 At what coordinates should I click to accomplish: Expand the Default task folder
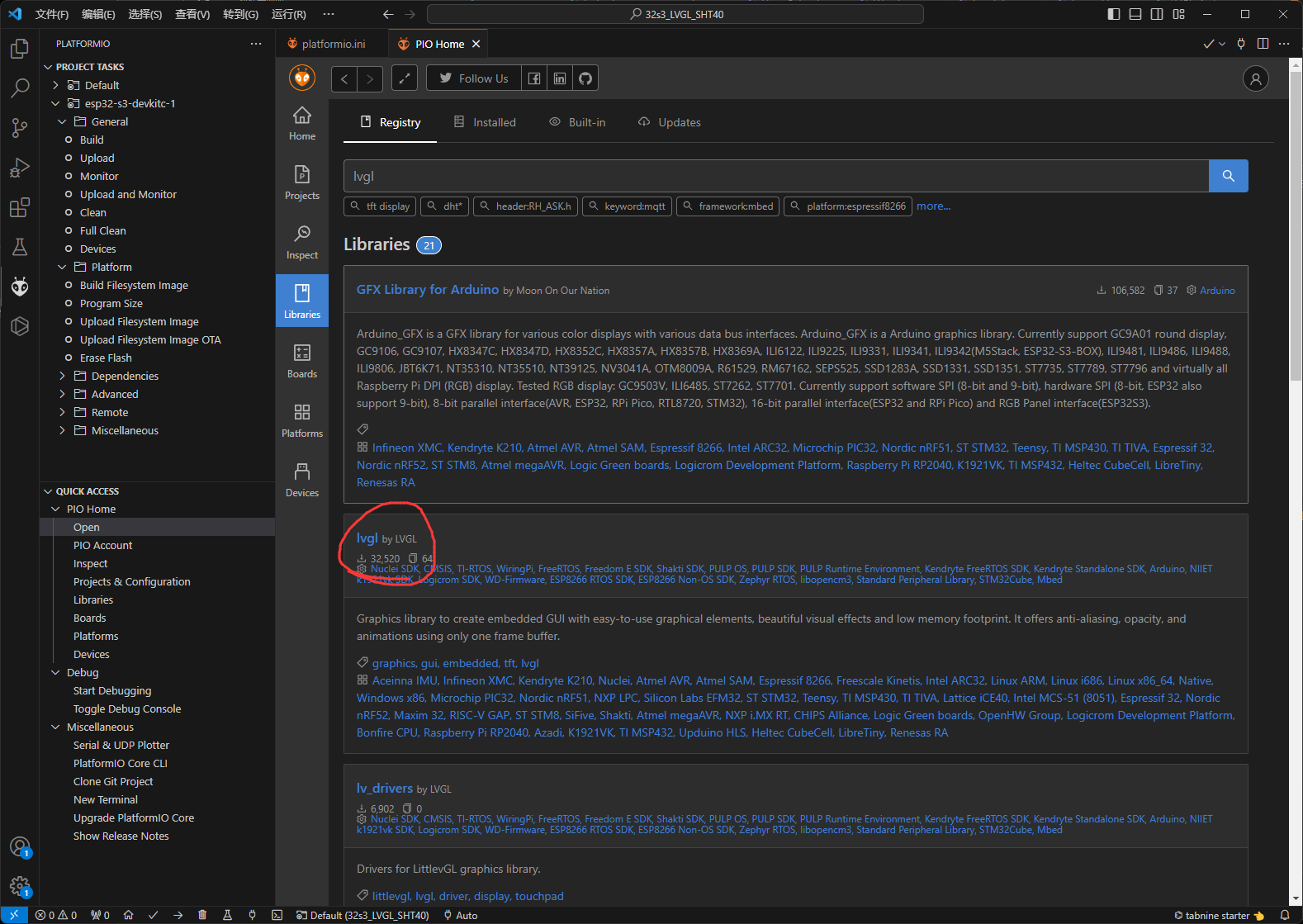click(55, 85)
